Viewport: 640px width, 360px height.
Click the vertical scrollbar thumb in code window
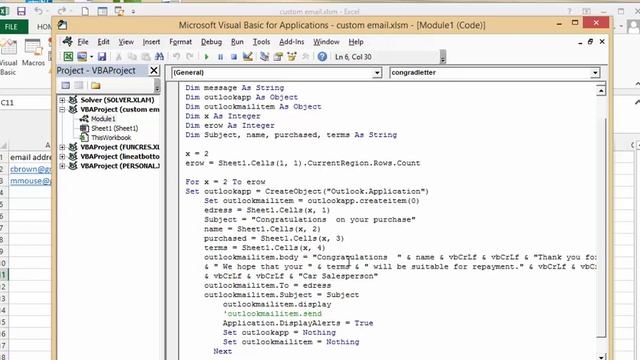point(601,227)
